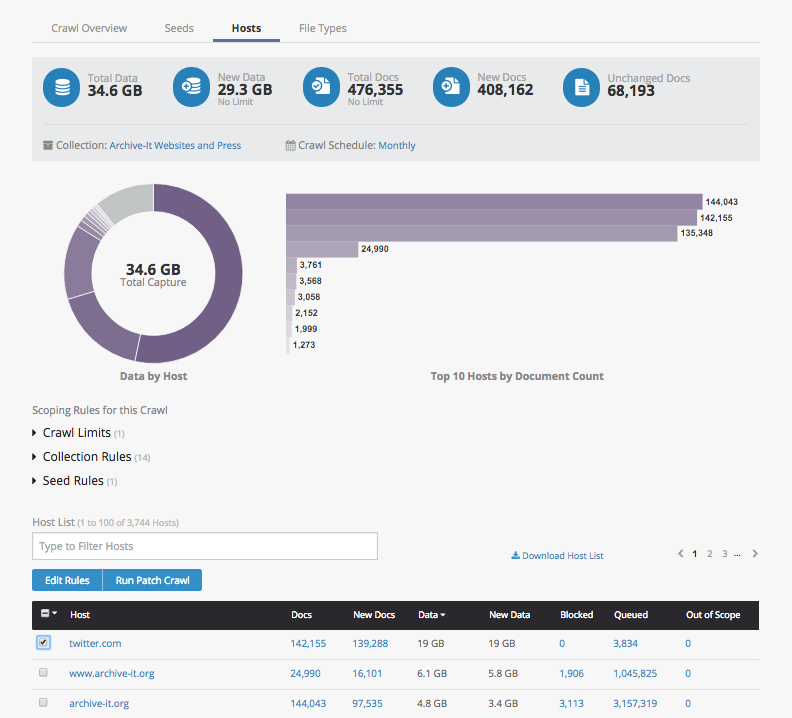
Task: Click the Total Data database icon
Action: [62, 87]
